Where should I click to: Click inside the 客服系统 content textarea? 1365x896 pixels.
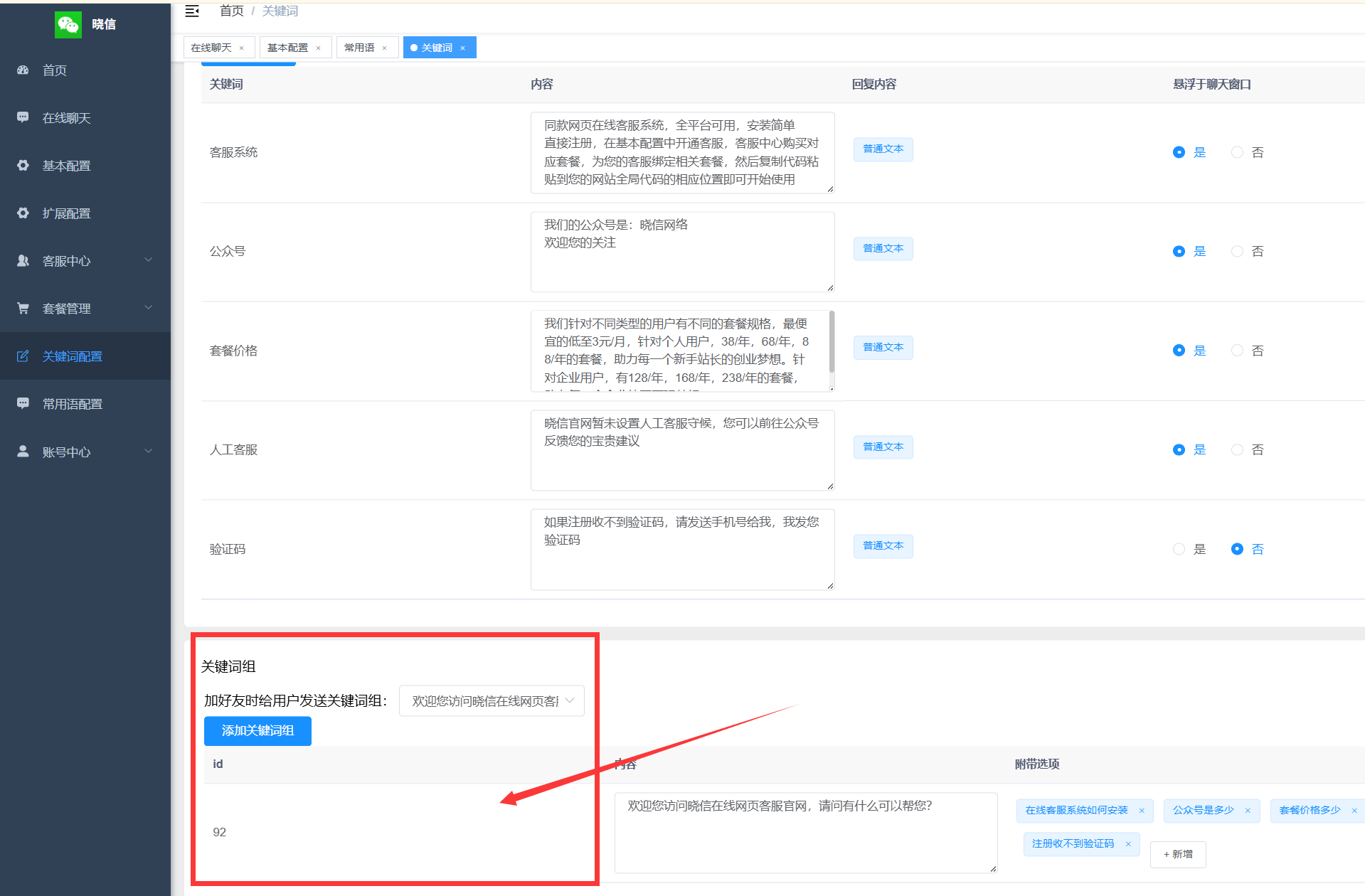click(682, 152)
